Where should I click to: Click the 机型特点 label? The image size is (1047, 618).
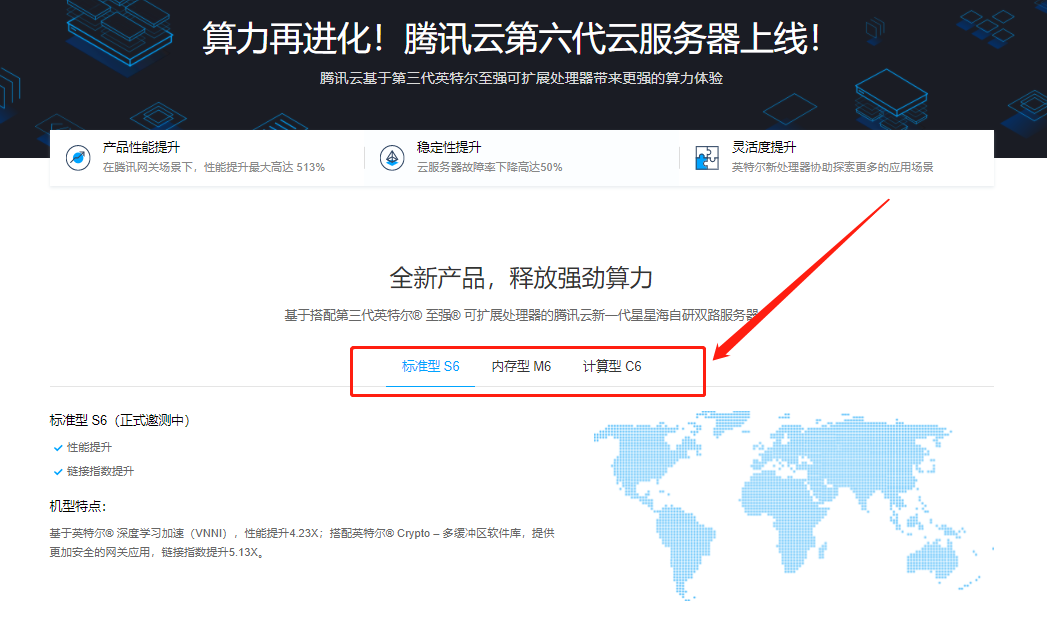pos(78,506)
